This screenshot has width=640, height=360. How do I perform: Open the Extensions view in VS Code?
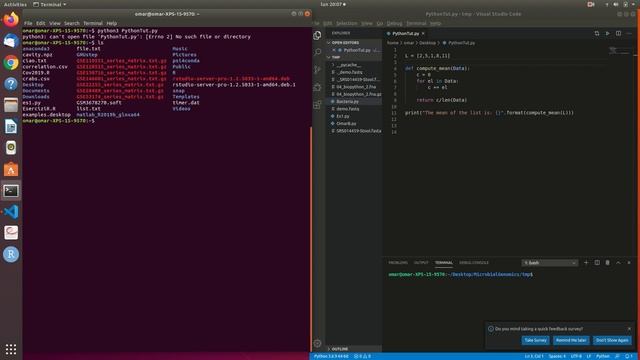318,105
